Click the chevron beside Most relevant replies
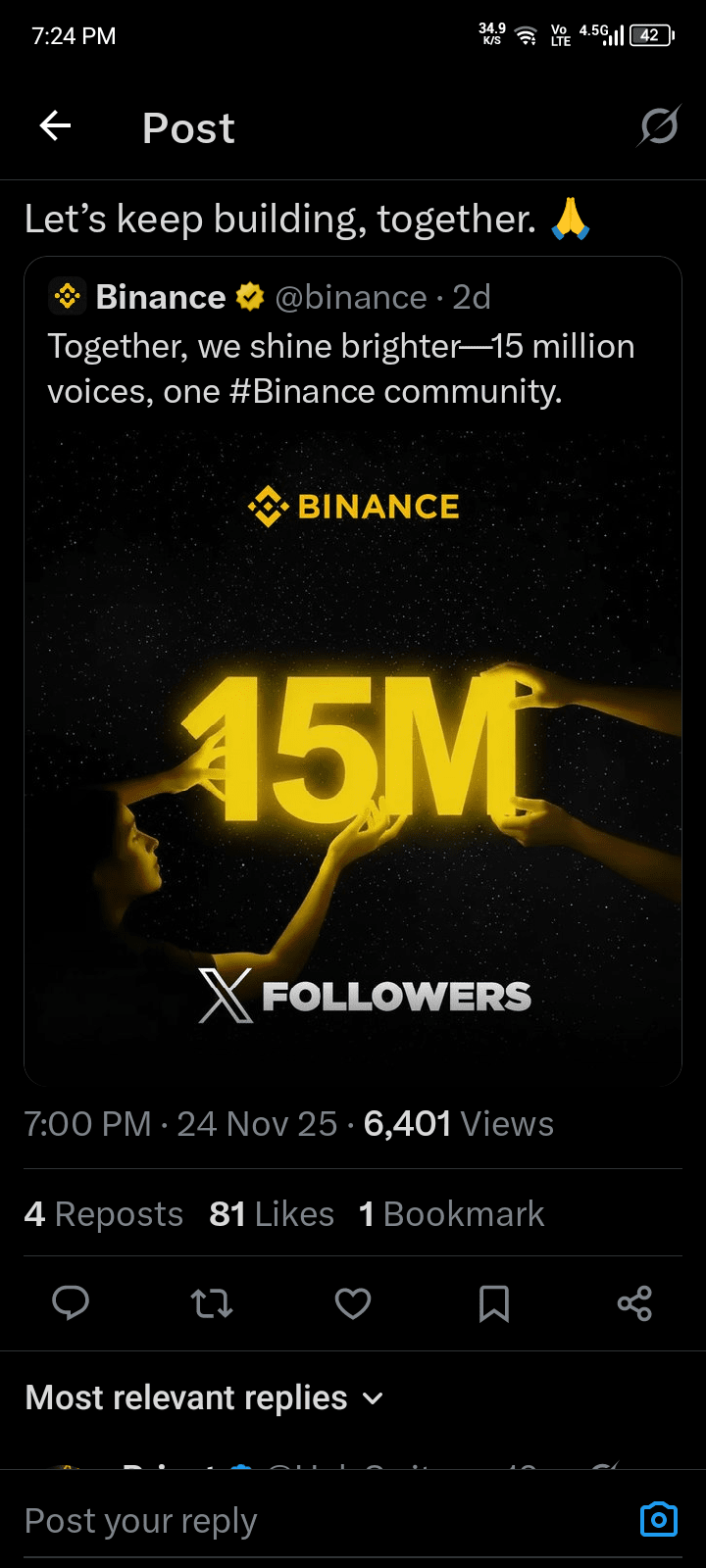The width and height of the screenshot is (706, 1568). (373, 1398)
